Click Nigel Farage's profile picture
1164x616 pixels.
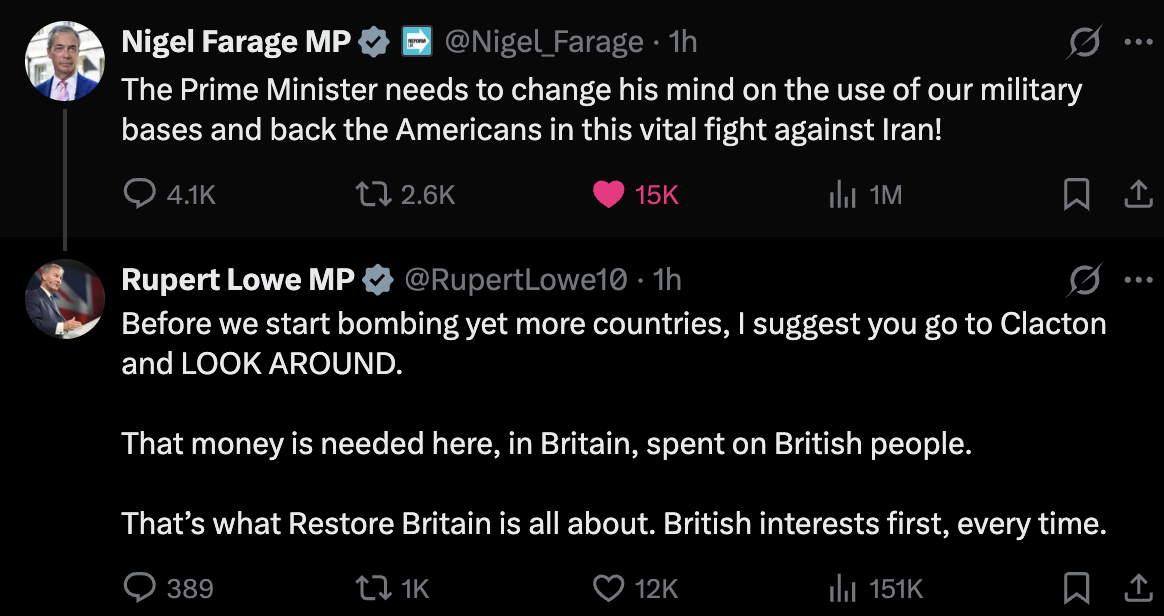tap(64, 60)
